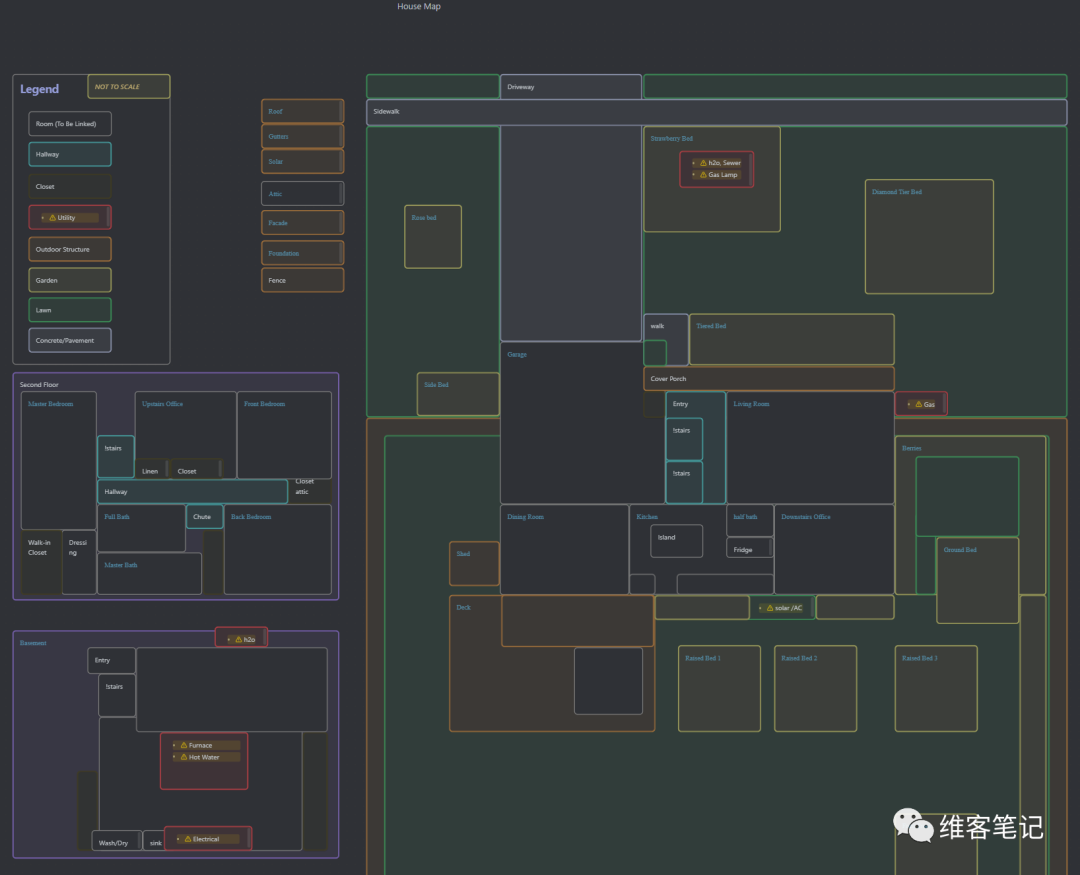Screen dimensions: 1080x875
Task: Select the NOT TO SCALE note
Action: point(129,87)
